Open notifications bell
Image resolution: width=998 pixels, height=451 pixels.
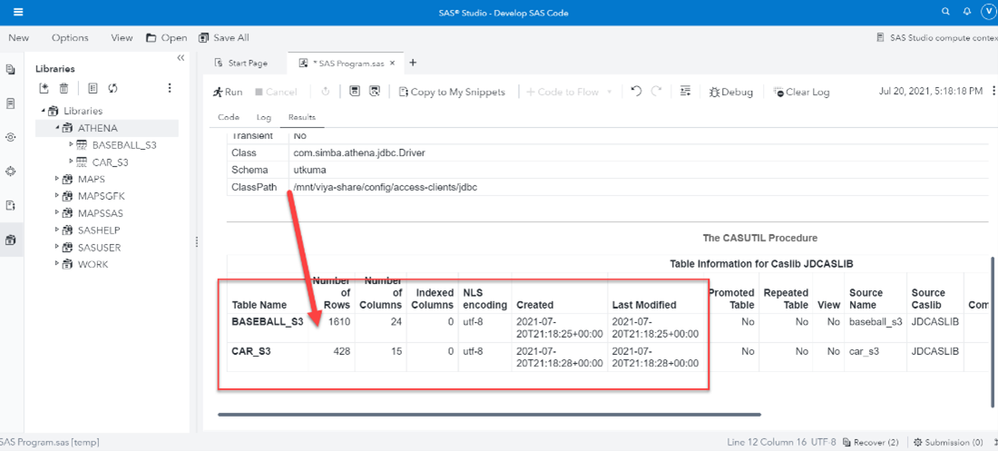point(967,12)
